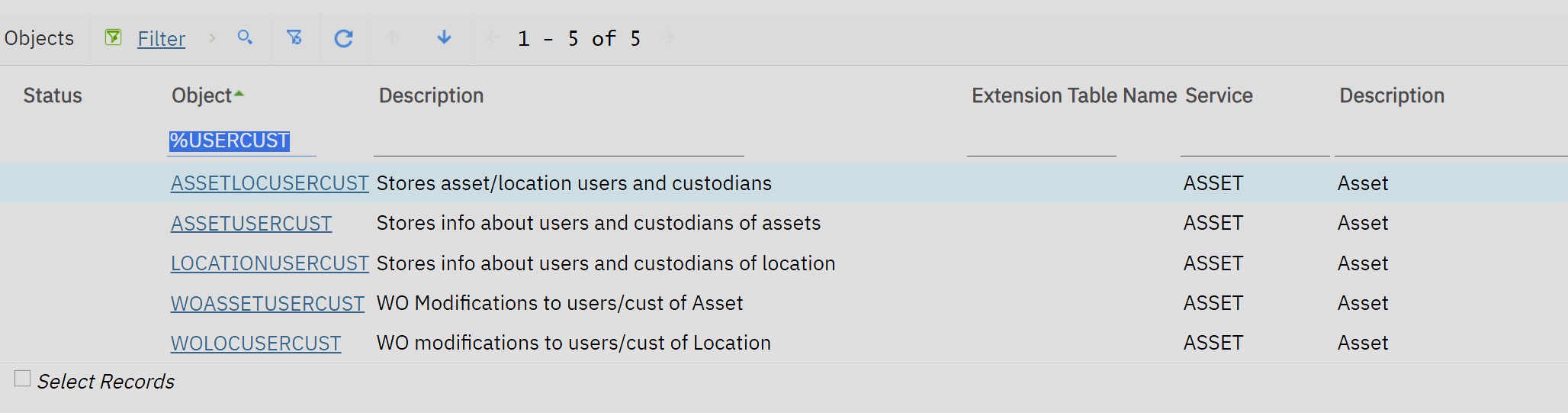
Task: Sort by the Object column header
Action: tap(202, 95)
